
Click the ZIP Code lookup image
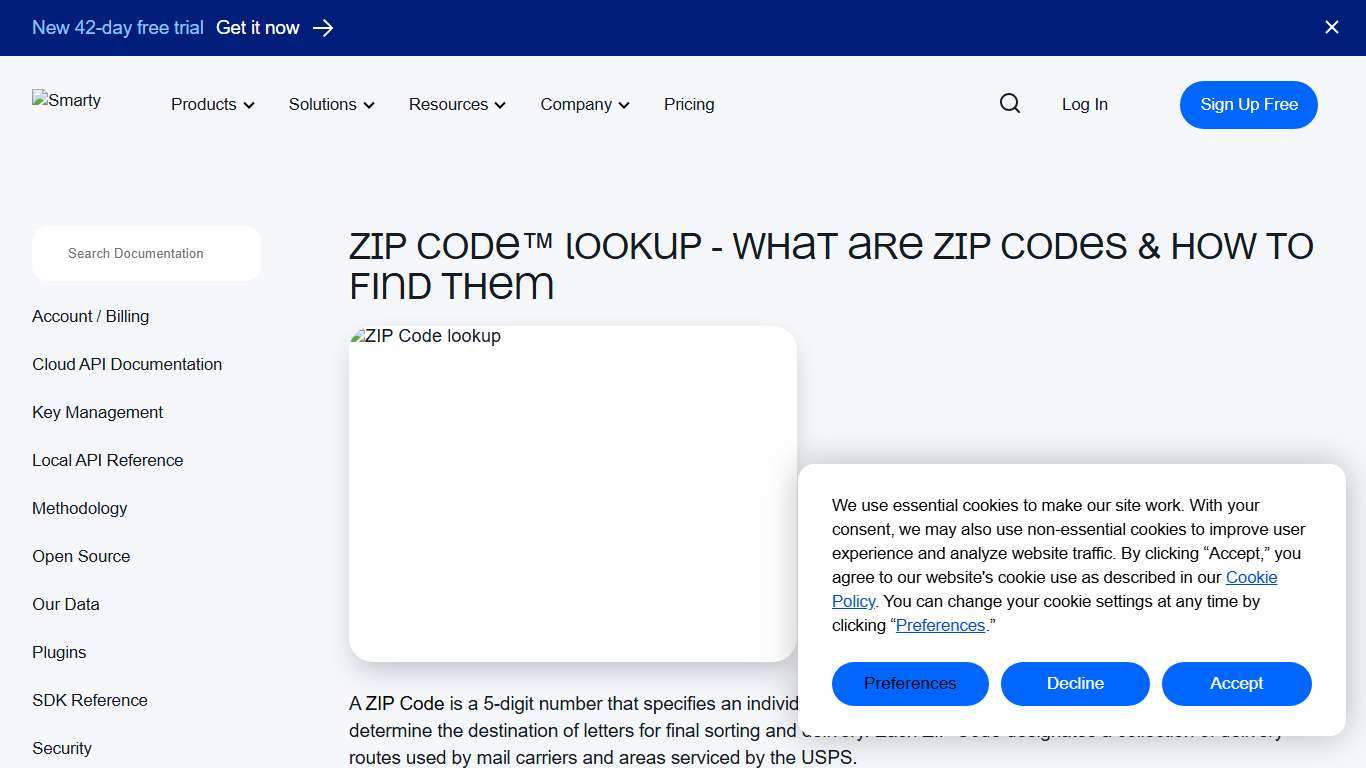(x=572, y=493)
